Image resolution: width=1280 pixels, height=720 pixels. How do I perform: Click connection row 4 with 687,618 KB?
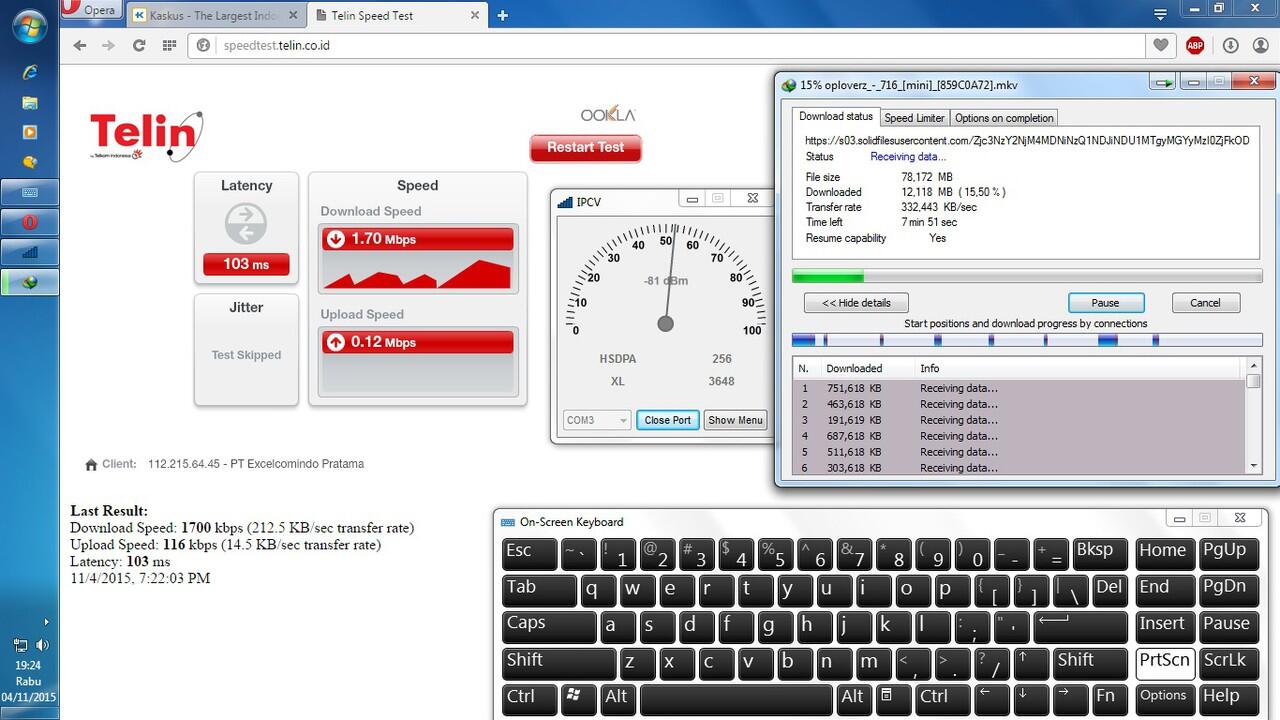pyautogui.click(x=1019, y=436)
